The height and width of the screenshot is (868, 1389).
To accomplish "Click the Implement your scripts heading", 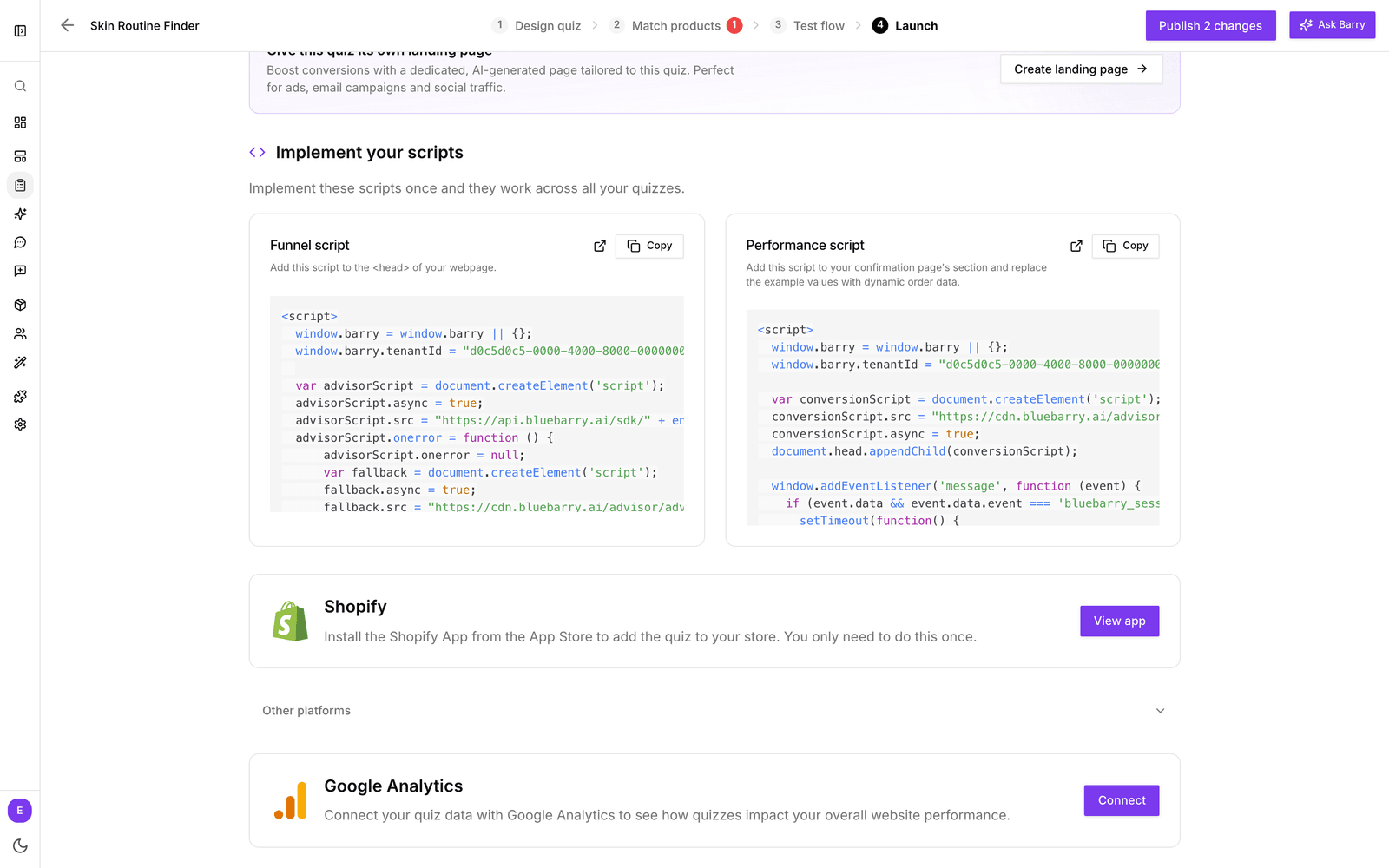I will (x=370, y=153).
